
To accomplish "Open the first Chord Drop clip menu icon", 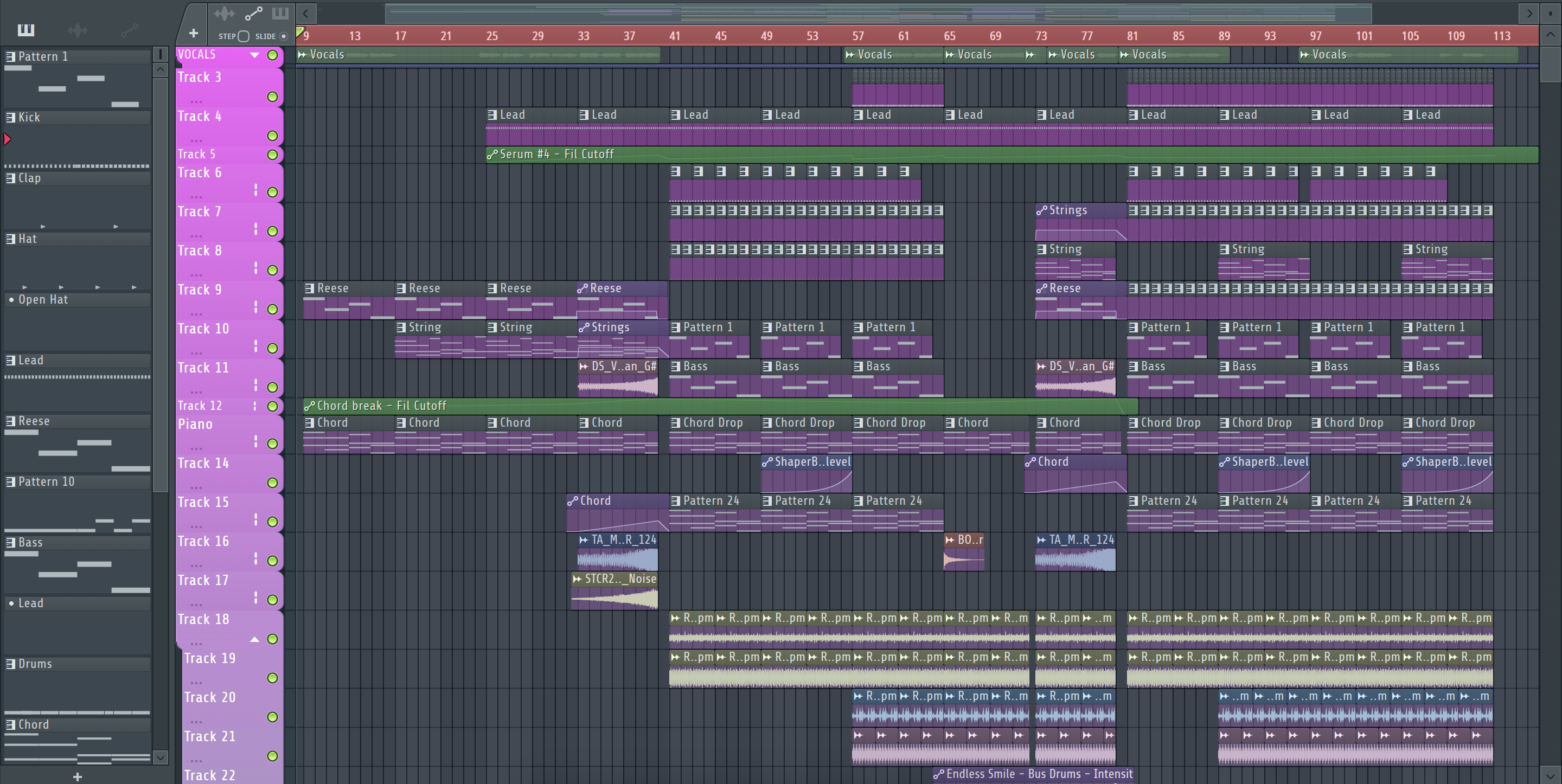I will 675,422.
